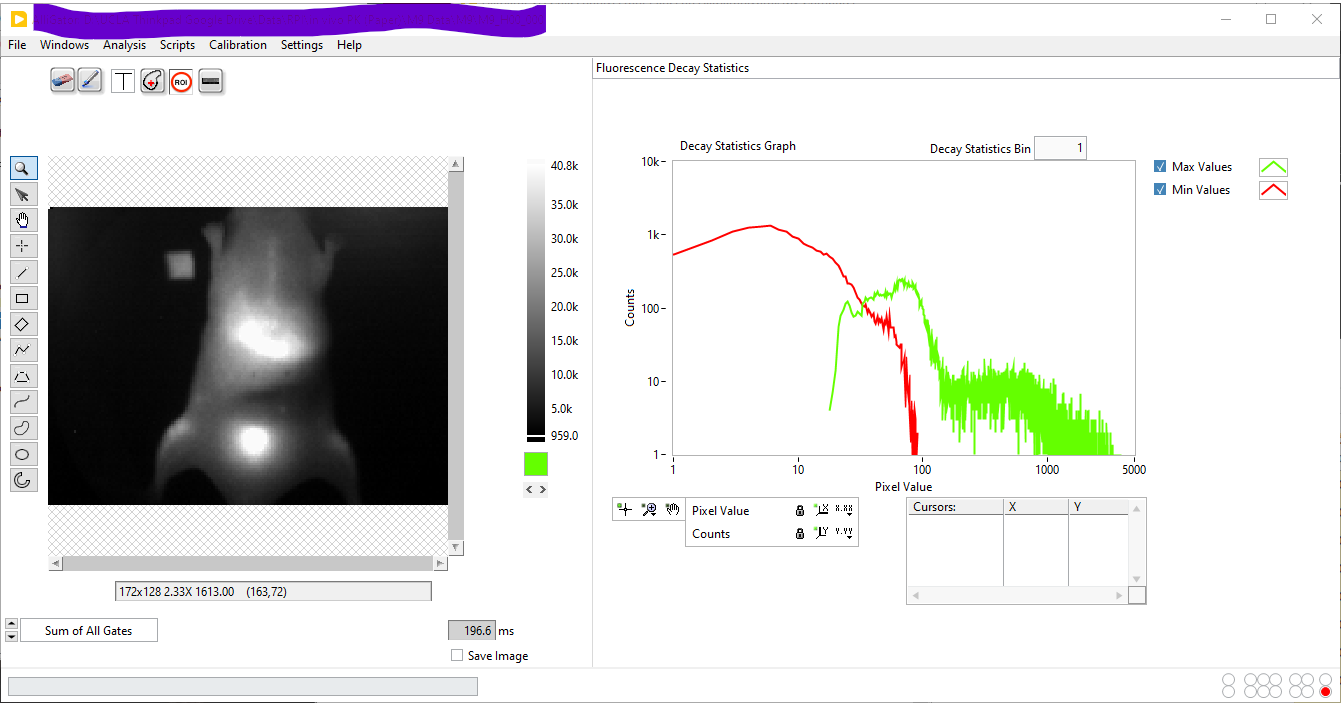The image size is (1341, 703).
Task: Toggle the Pixel Value axis lock
Action: coord(799,511)
